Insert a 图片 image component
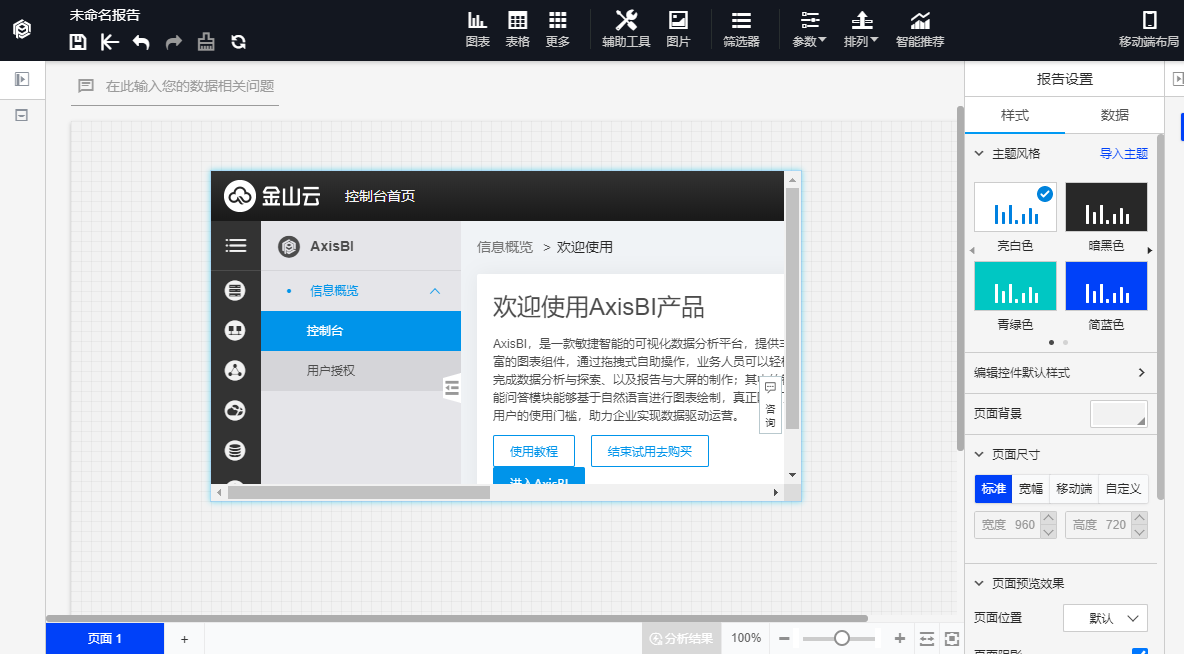1184x654 pixels. (x=678, y=29)
